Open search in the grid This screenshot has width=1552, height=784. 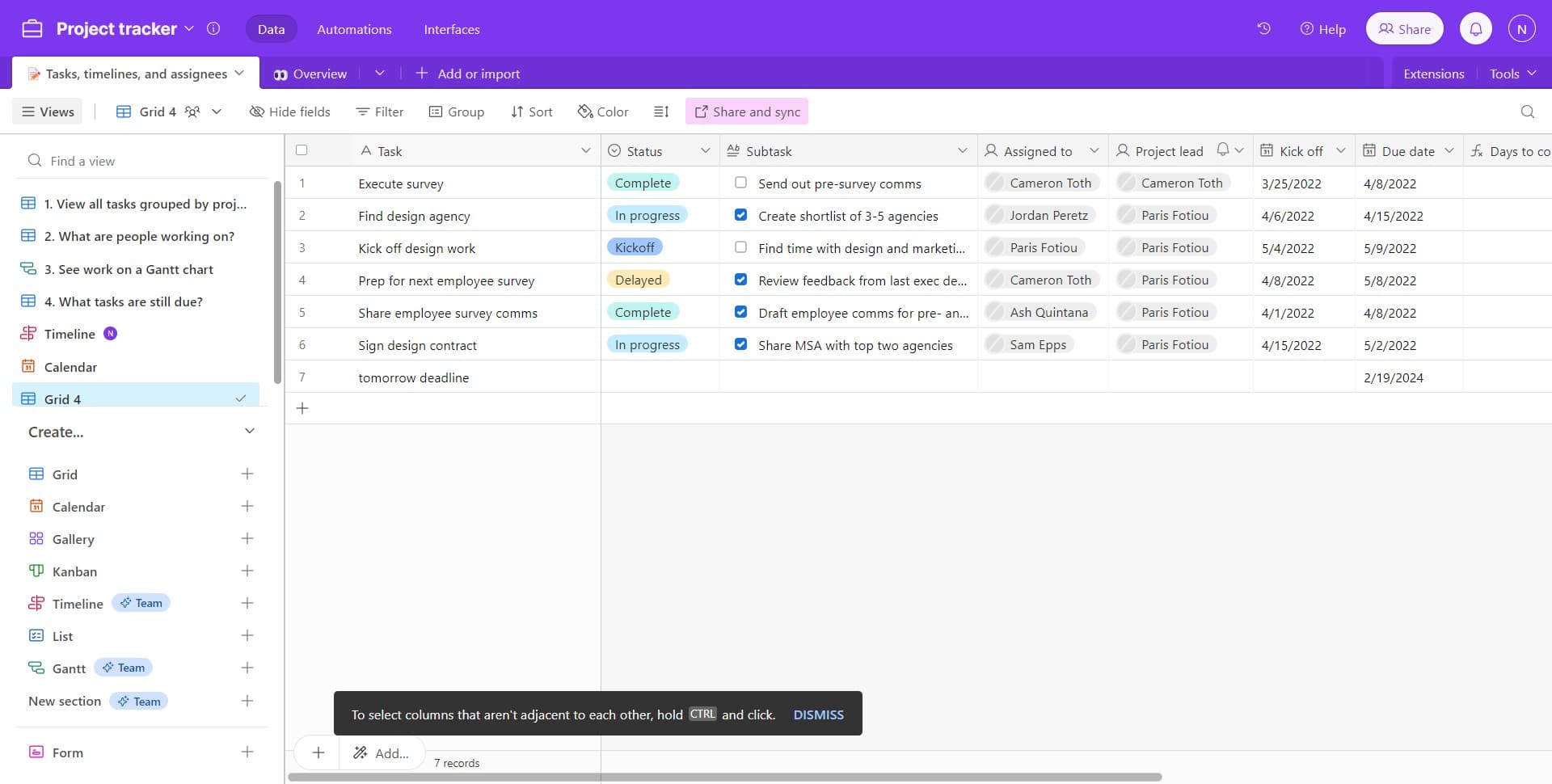coord(1527,112)
